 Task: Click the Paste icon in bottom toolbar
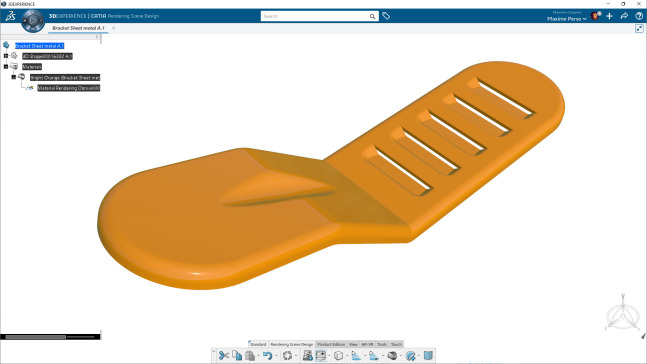pyautogui.click(x=250, y=355)
